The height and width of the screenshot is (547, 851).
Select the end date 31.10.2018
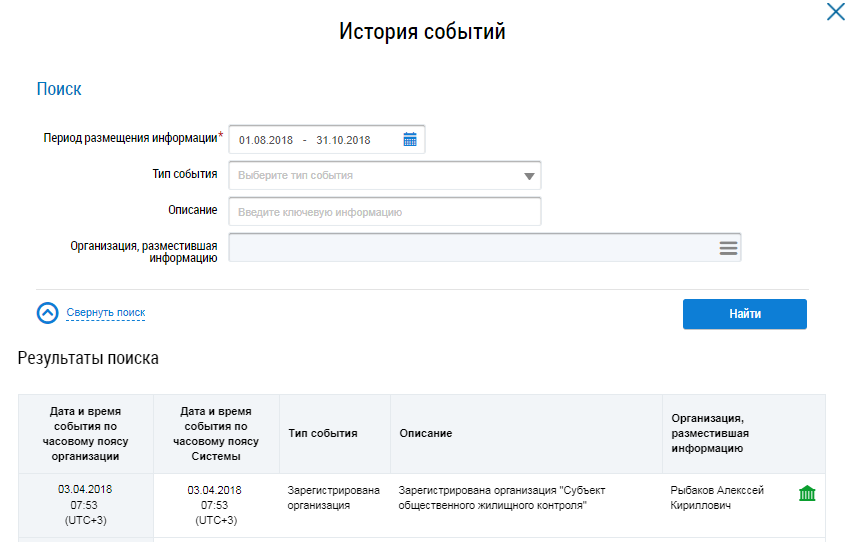[x=343, y=140]
